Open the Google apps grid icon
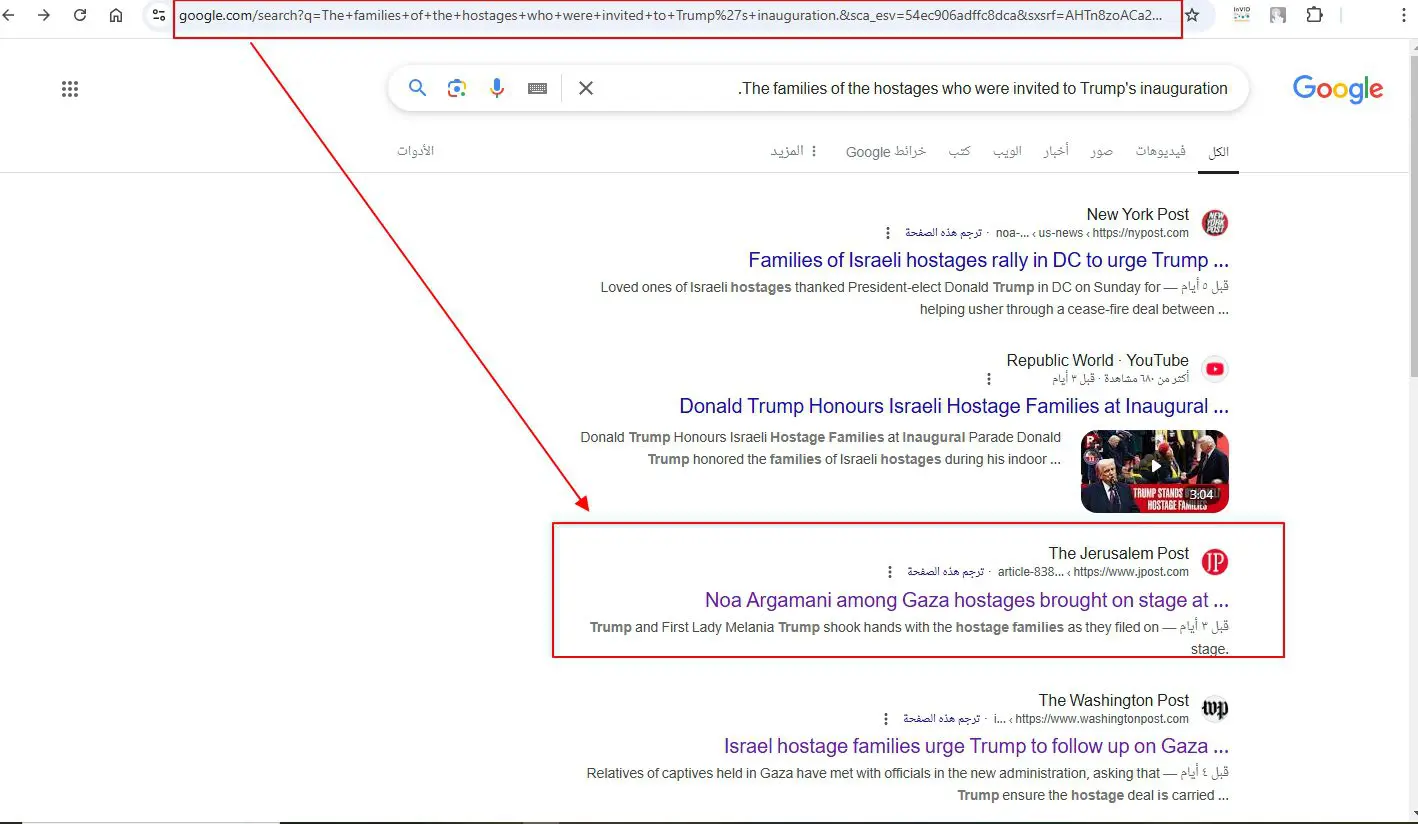Screen dimensions: 1418x824 [x=70, y=89]
